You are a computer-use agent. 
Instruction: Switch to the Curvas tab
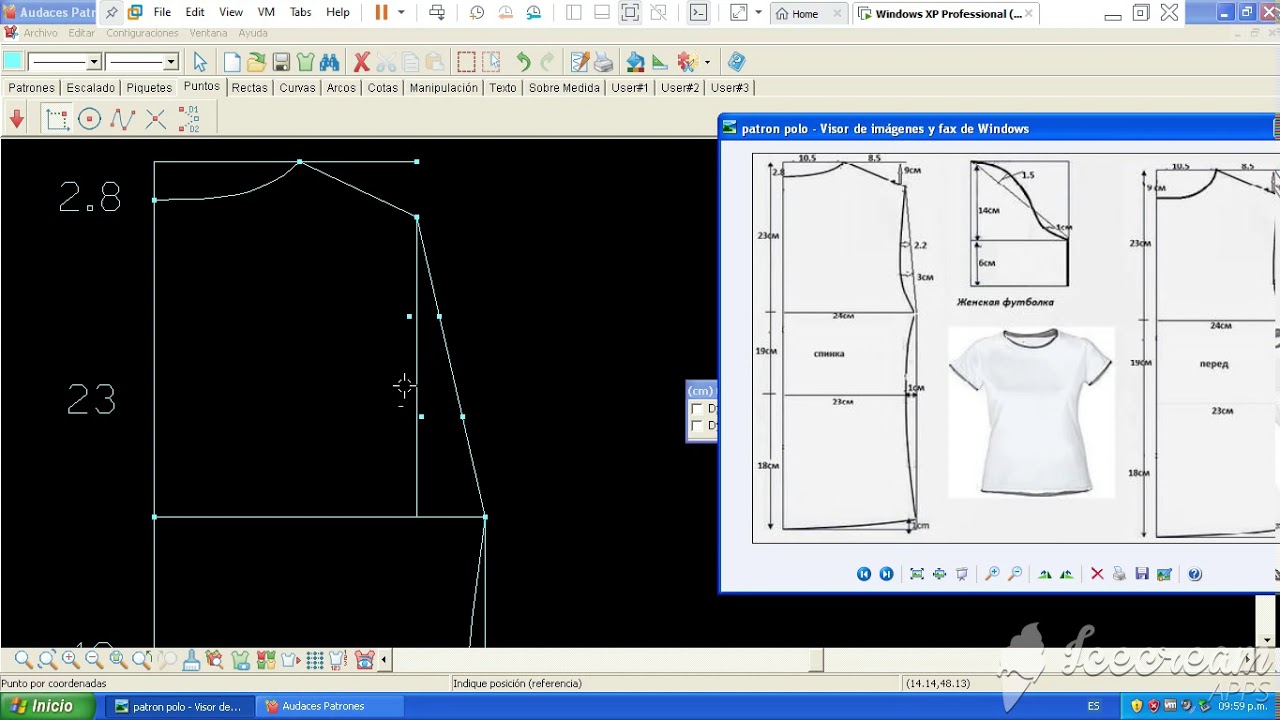298,88
